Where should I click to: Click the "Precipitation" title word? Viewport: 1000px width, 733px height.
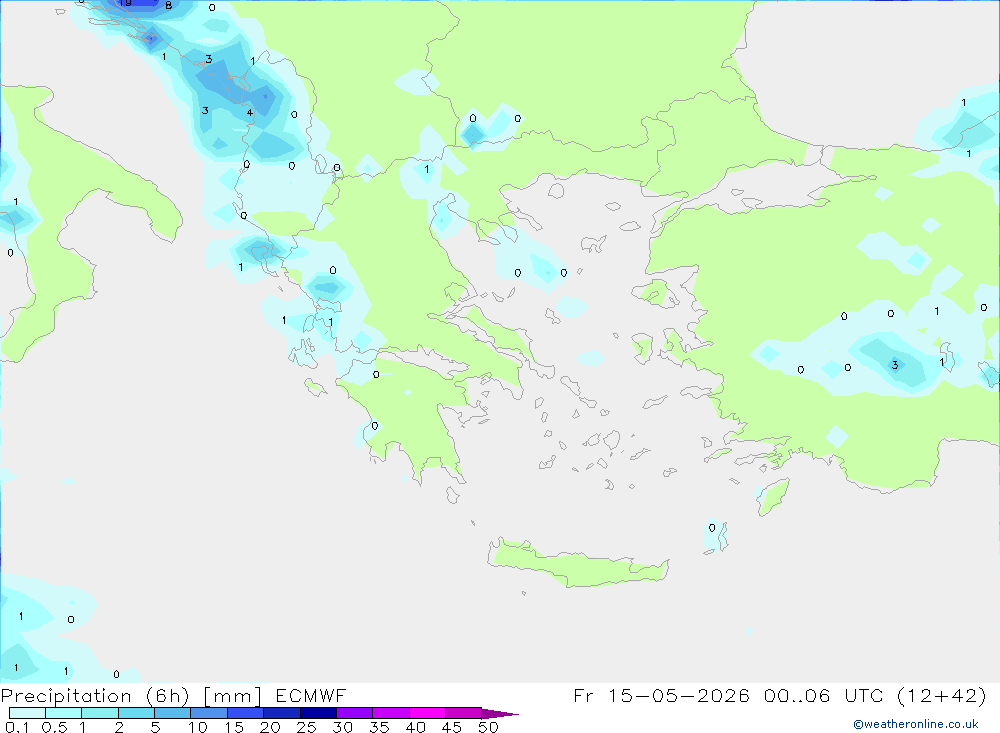pos(66,696)
